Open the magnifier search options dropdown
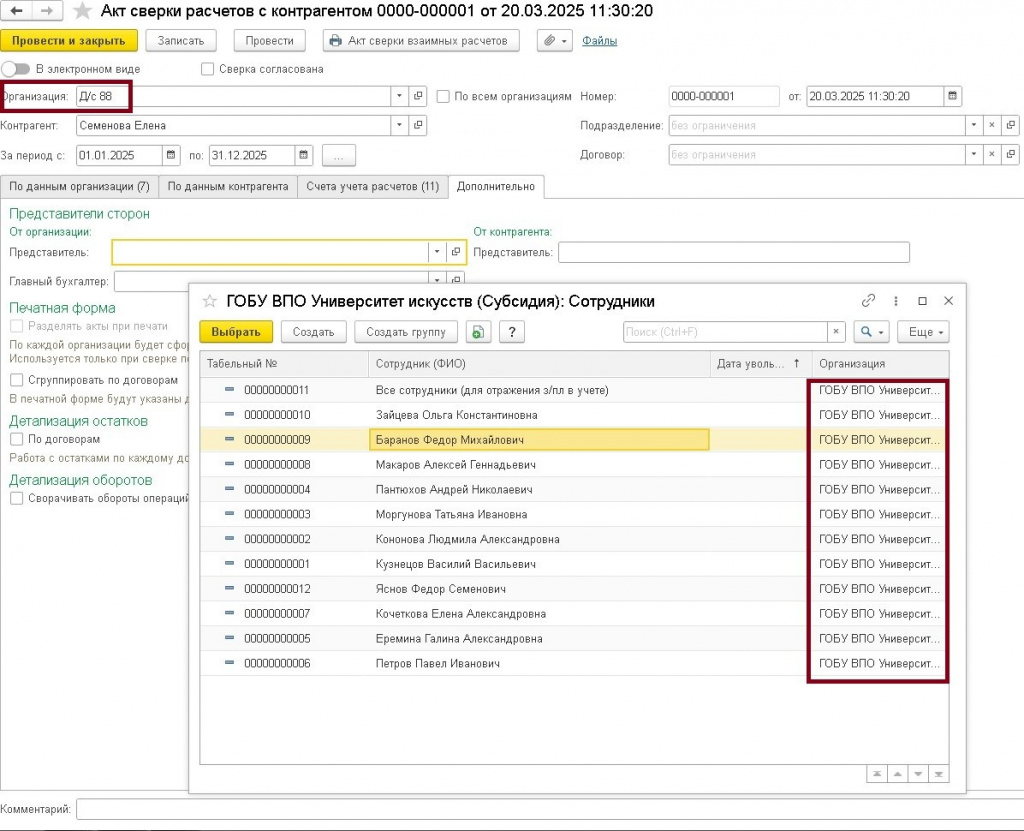Viewport: 1024px width, 831px height. (x=871, y=332)
